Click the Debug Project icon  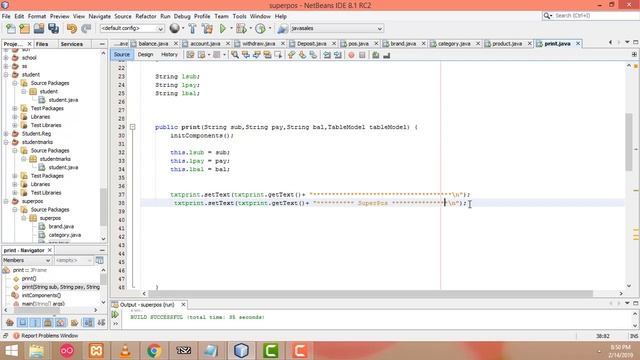tap(241, 29)
